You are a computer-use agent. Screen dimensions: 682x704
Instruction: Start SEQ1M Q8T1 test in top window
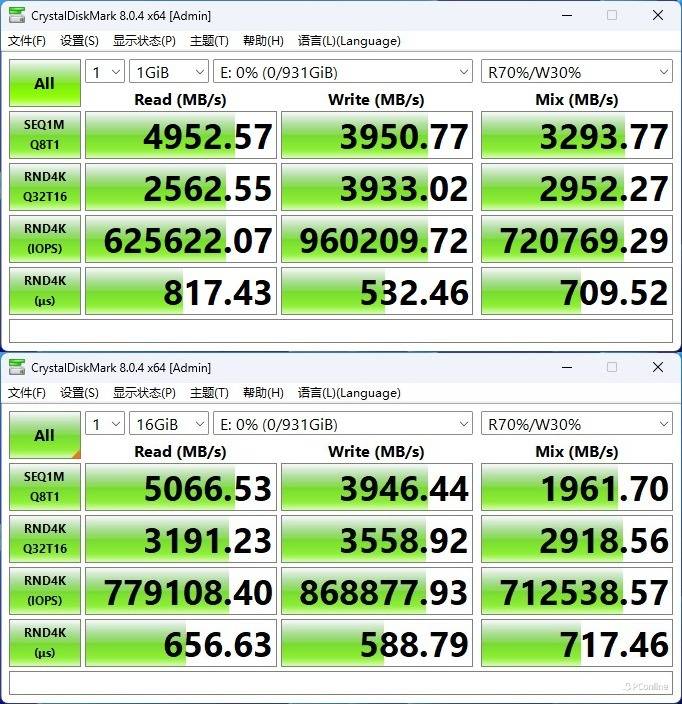tap(44, 135)
